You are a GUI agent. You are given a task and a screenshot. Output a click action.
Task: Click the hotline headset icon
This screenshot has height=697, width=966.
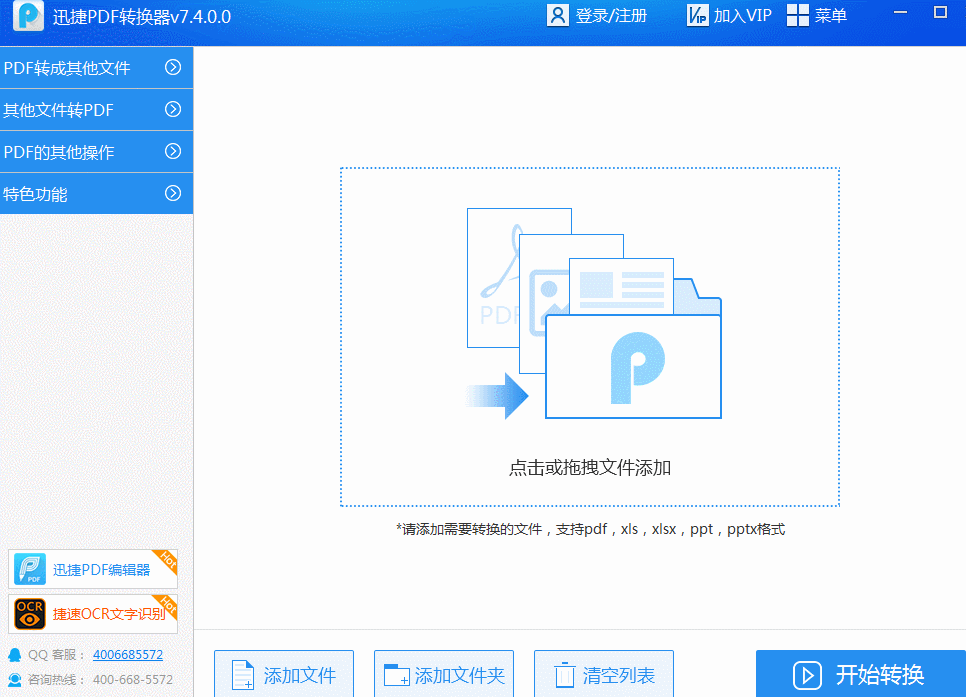point(15,680)
